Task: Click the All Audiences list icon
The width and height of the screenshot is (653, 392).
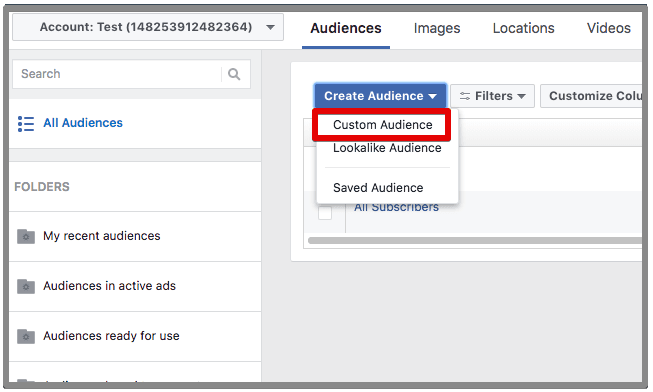Action: pos(26,124)
